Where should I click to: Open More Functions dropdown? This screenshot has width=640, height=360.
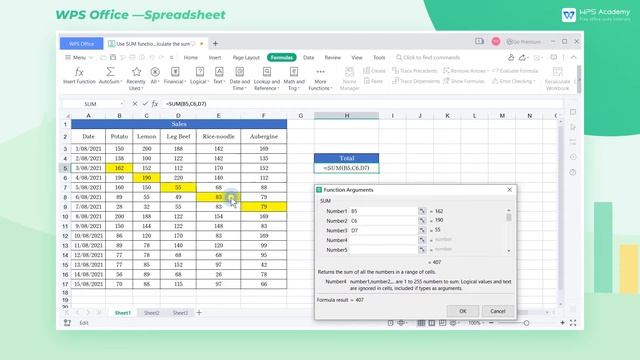(x=320, y=78)
